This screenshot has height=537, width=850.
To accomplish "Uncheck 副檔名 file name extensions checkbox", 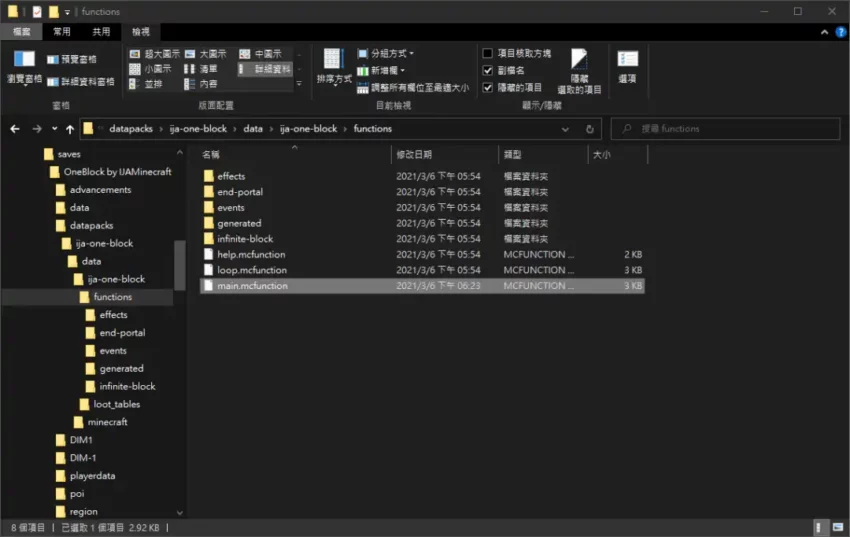I will tap(487, 70).
